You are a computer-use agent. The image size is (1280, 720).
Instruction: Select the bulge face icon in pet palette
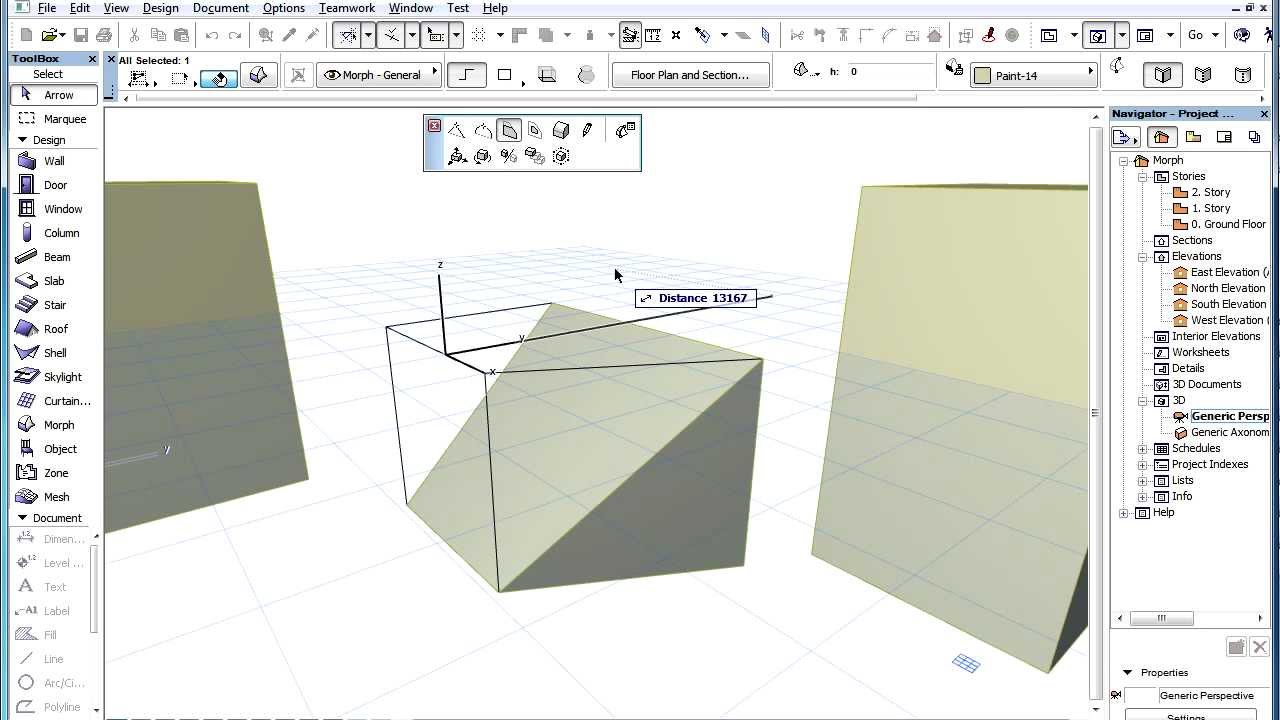click(x=561, y=130)
